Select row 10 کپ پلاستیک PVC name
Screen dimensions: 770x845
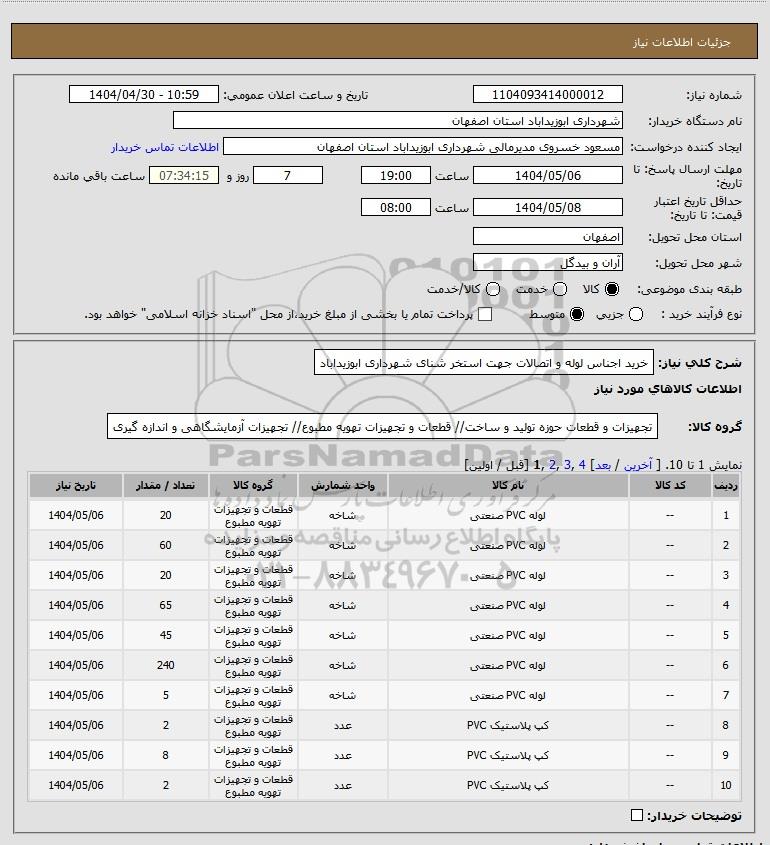[508, 785]
